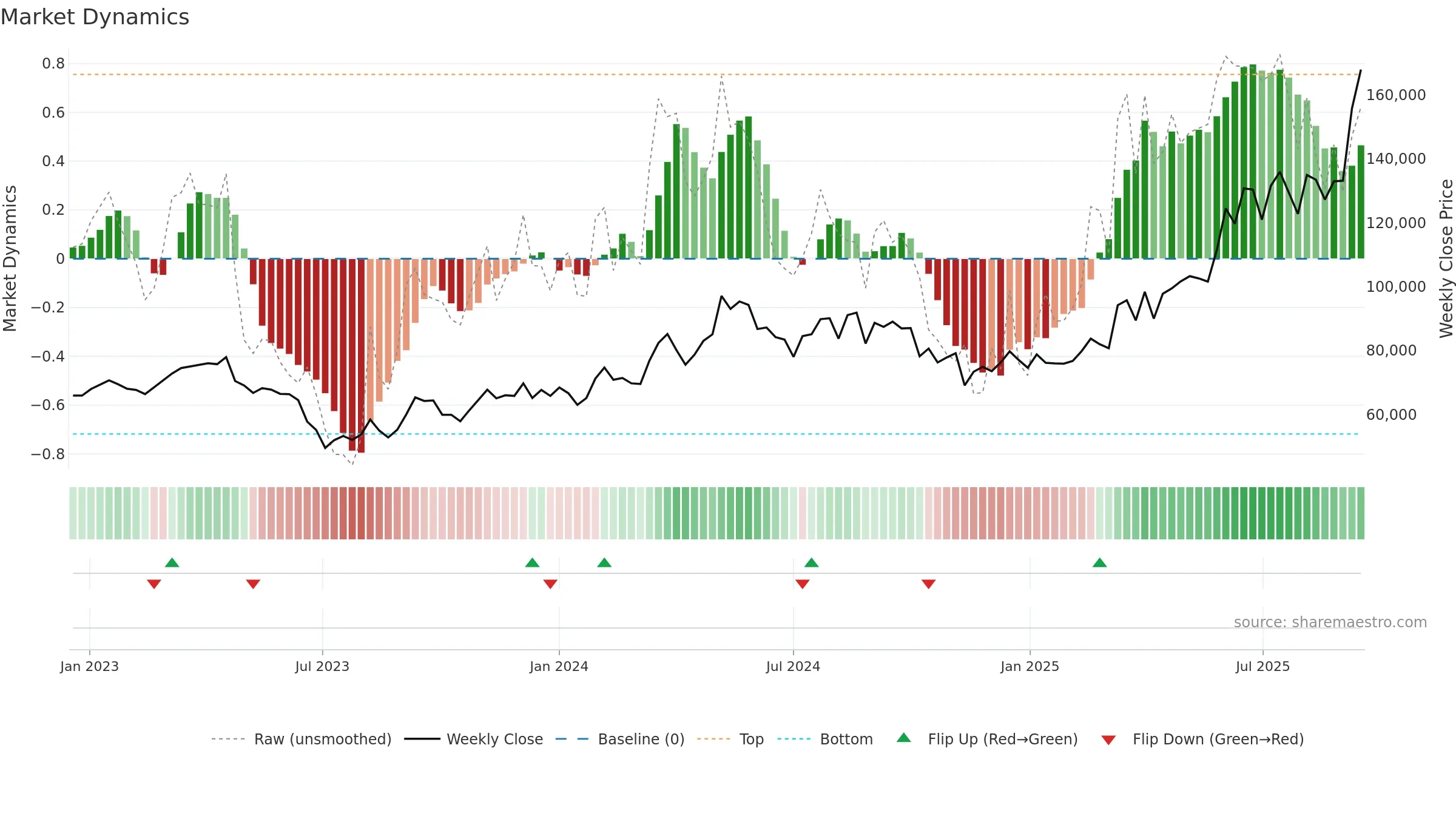The width and height of the screenshot is (1456, 819).
Task: Click the orange dashed Top threshold line
Action: (x=716, y=75)
